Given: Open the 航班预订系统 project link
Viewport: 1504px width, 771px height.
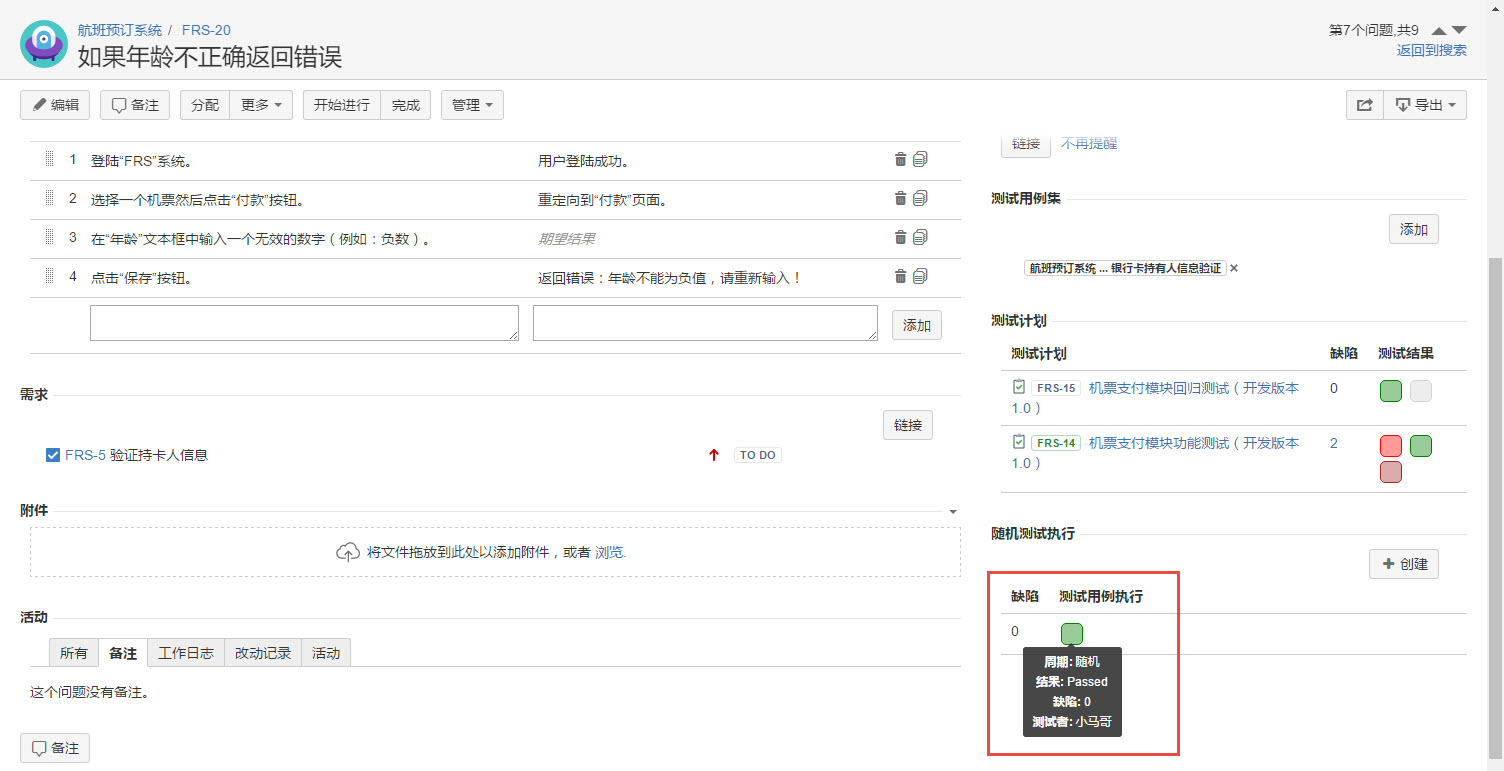Looking at the screenshot, I should click(120, 30).
